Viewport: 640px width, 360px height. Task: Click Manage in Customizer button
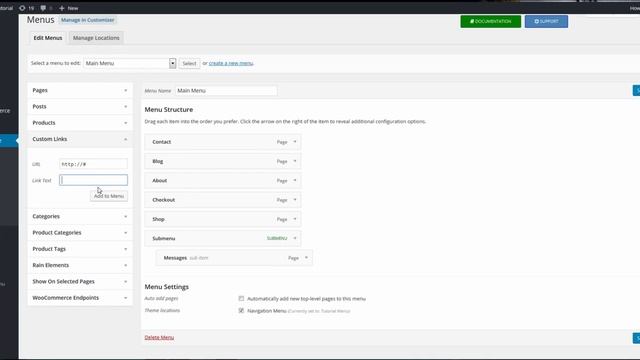click(x=88, y=20)
